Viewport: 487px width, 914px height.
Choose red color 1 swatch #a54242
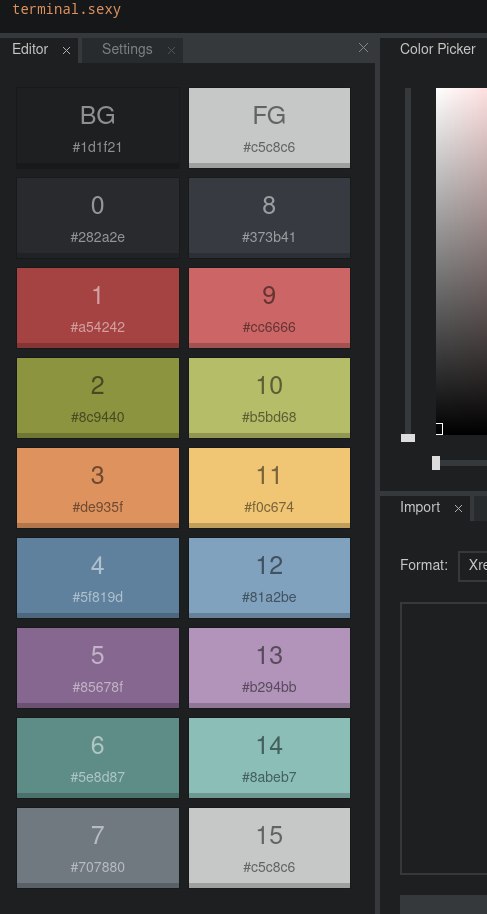(97, 308)
